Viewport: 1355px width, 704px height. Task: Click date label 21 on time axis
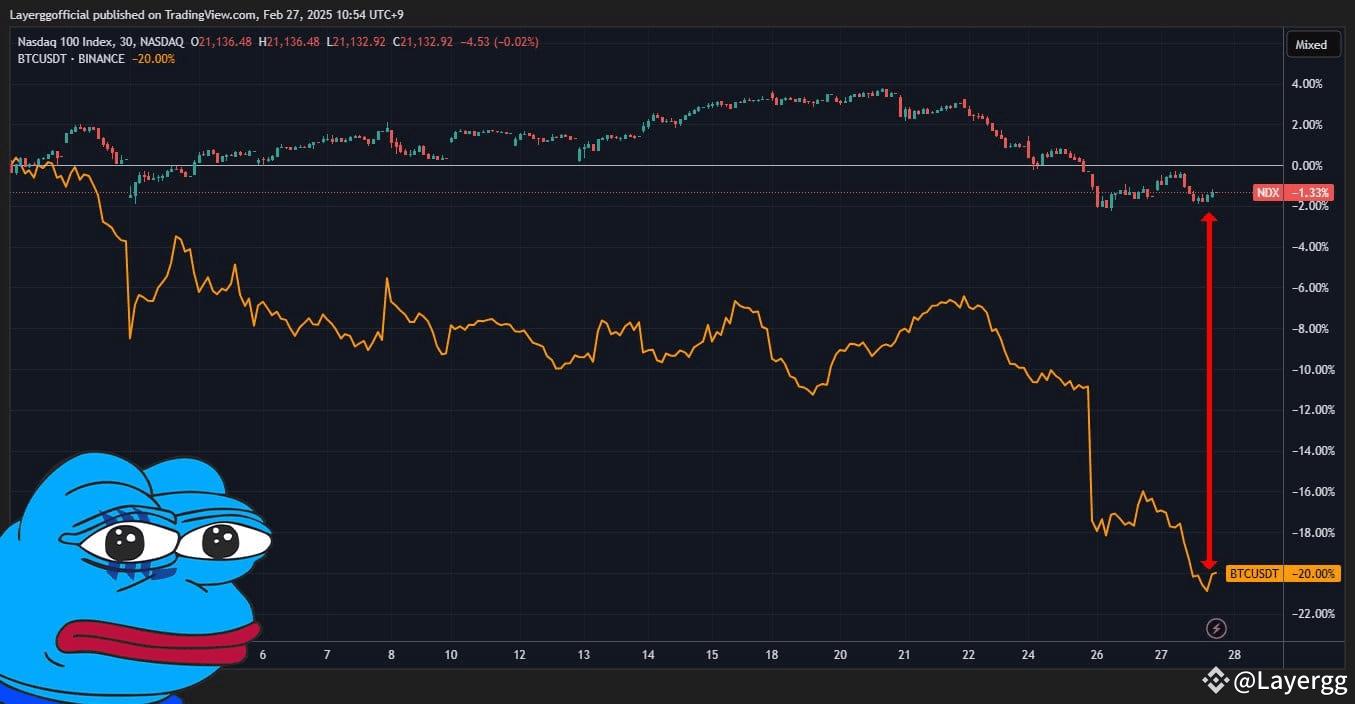click(904, 655)
